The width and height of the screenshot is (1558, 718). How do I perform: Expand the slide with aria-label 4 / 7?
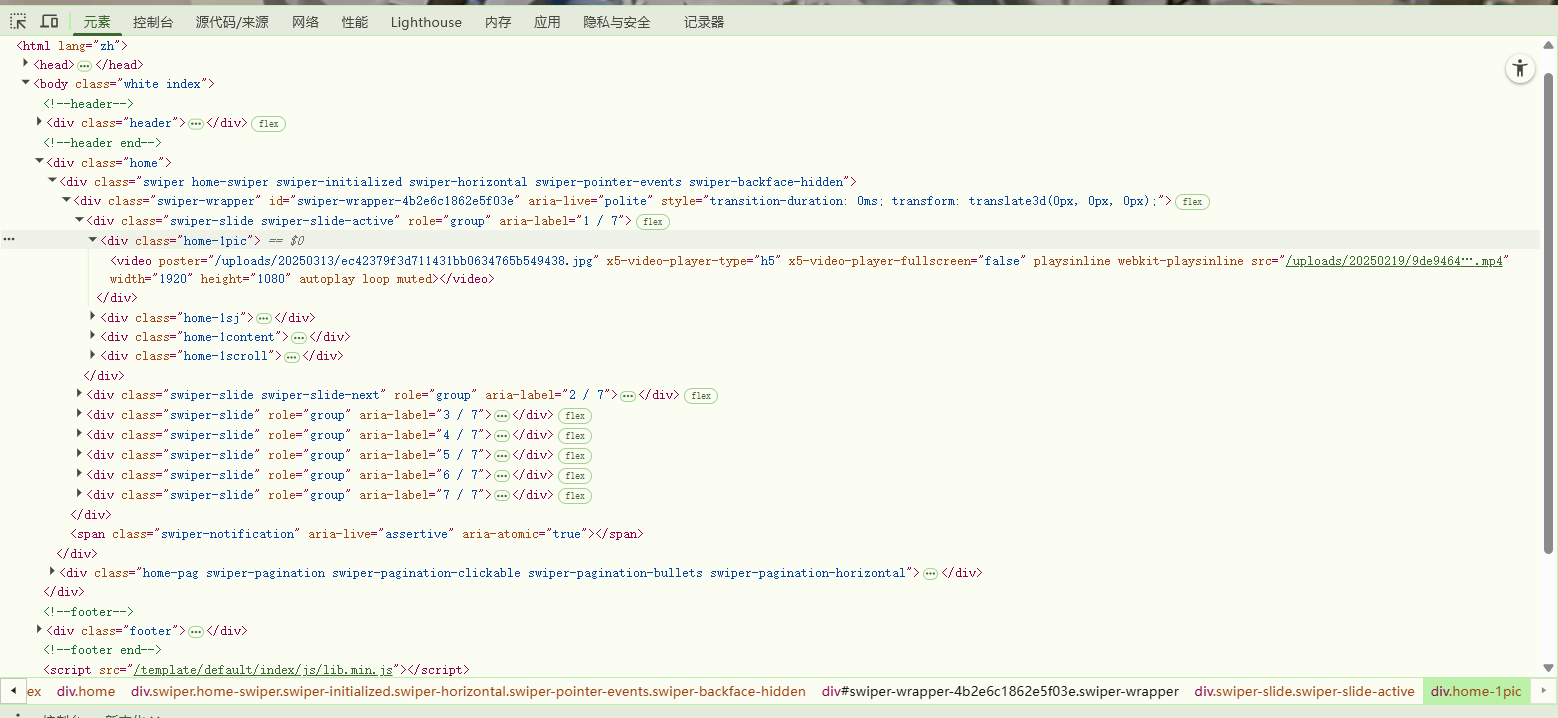(x=79, y=434)
